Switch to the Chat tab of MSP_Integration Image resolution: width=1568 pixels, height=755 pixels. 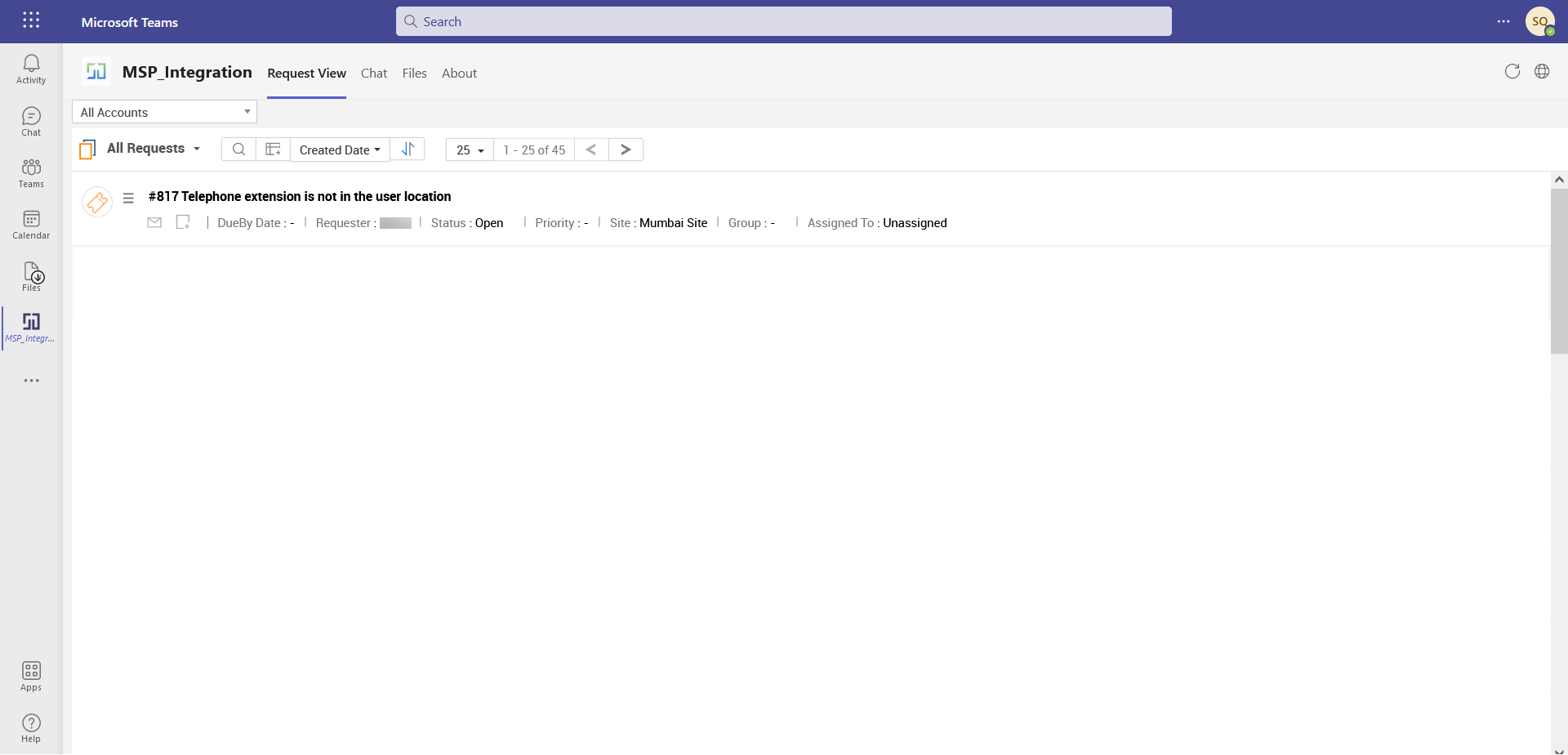click(x=374, y=73)
